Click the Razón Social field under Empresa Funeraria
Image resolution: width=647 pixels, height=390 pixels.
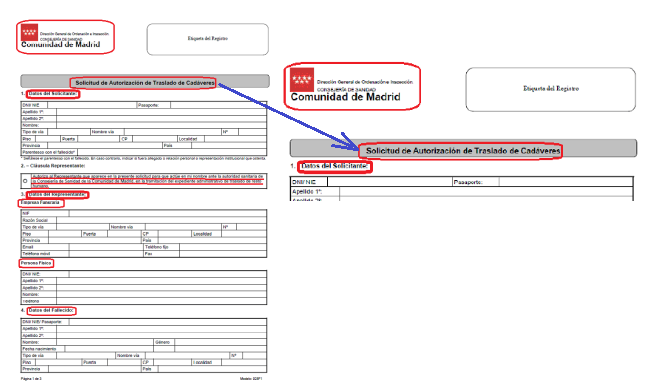click(x=162, y=220)
